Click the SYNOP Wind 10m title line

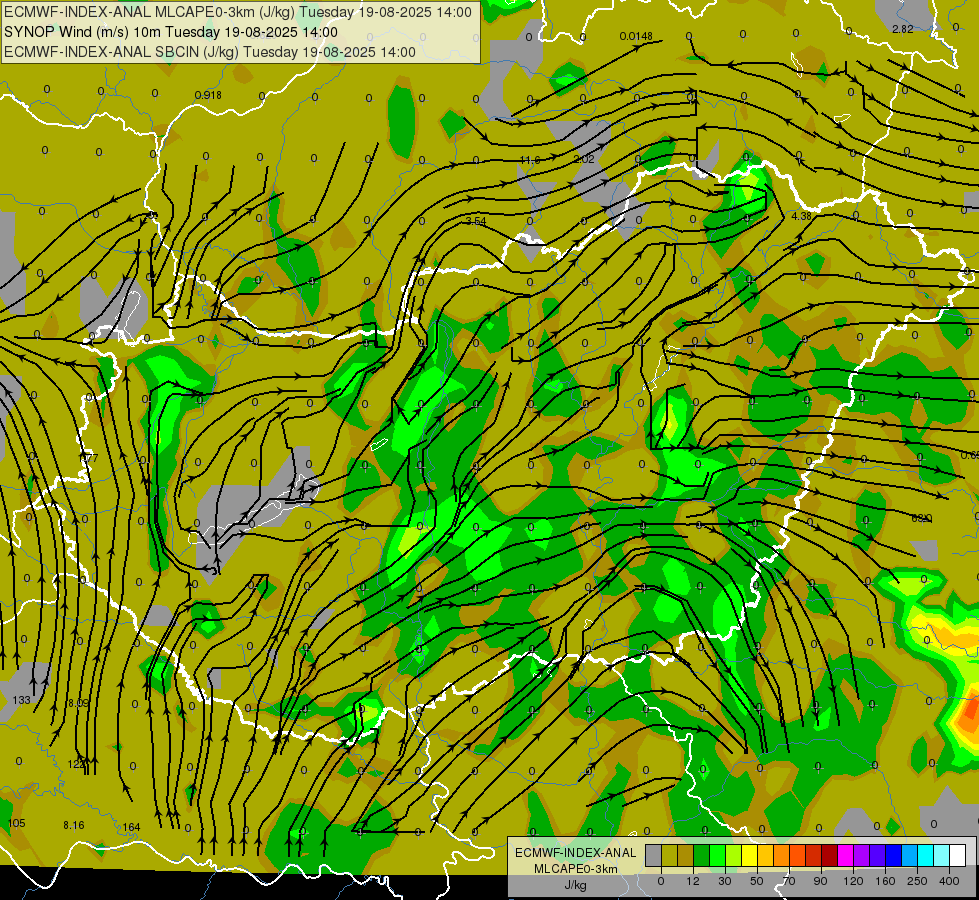tap(170, 32)
